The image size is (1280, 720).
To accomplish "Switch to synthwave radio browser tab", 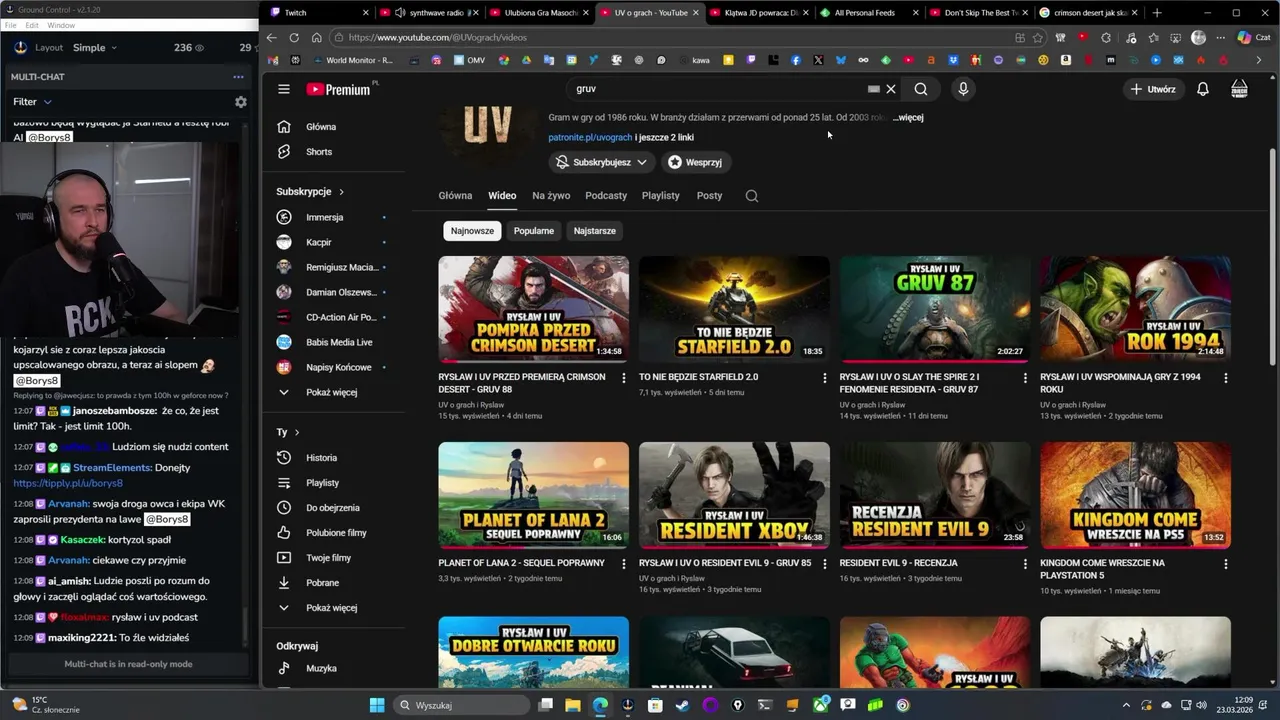I will point(430,13).
